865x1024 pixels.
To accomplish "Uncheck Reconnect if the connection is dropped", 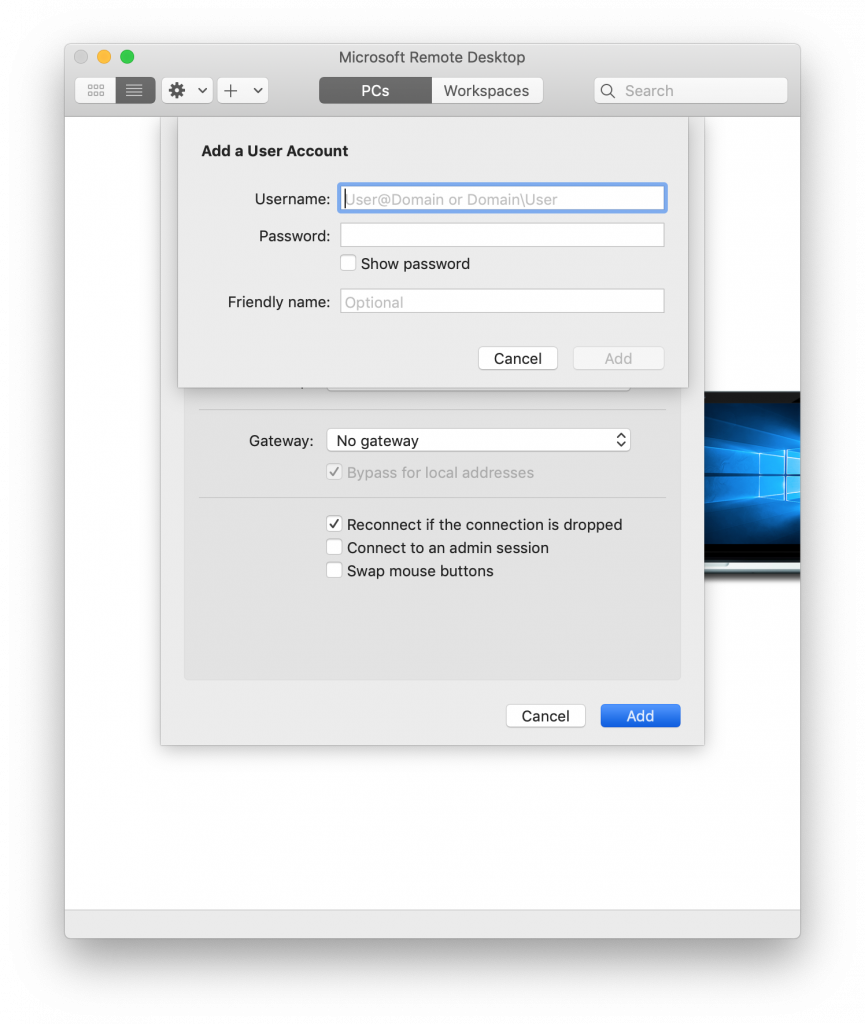I will tap(335, 524).
